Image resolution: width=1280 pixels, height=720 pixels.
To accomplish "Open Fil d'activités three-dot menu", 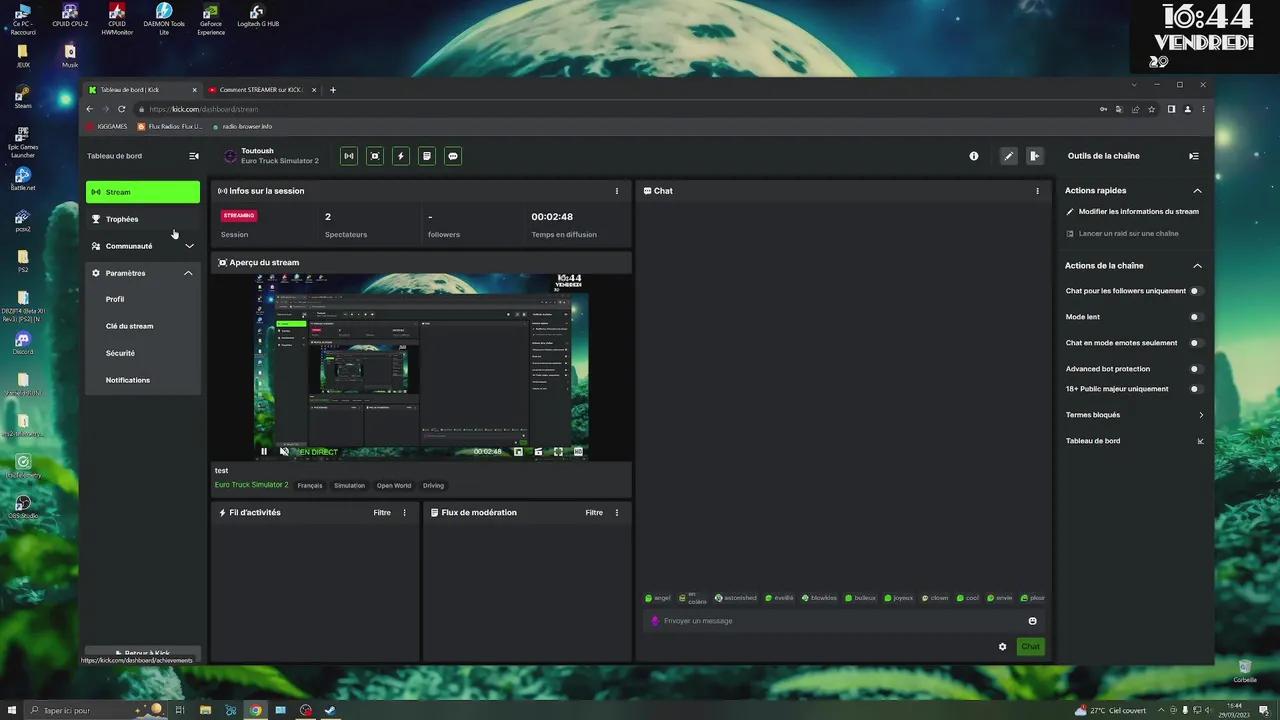I will pyautogui.click(x=405, y=513).
